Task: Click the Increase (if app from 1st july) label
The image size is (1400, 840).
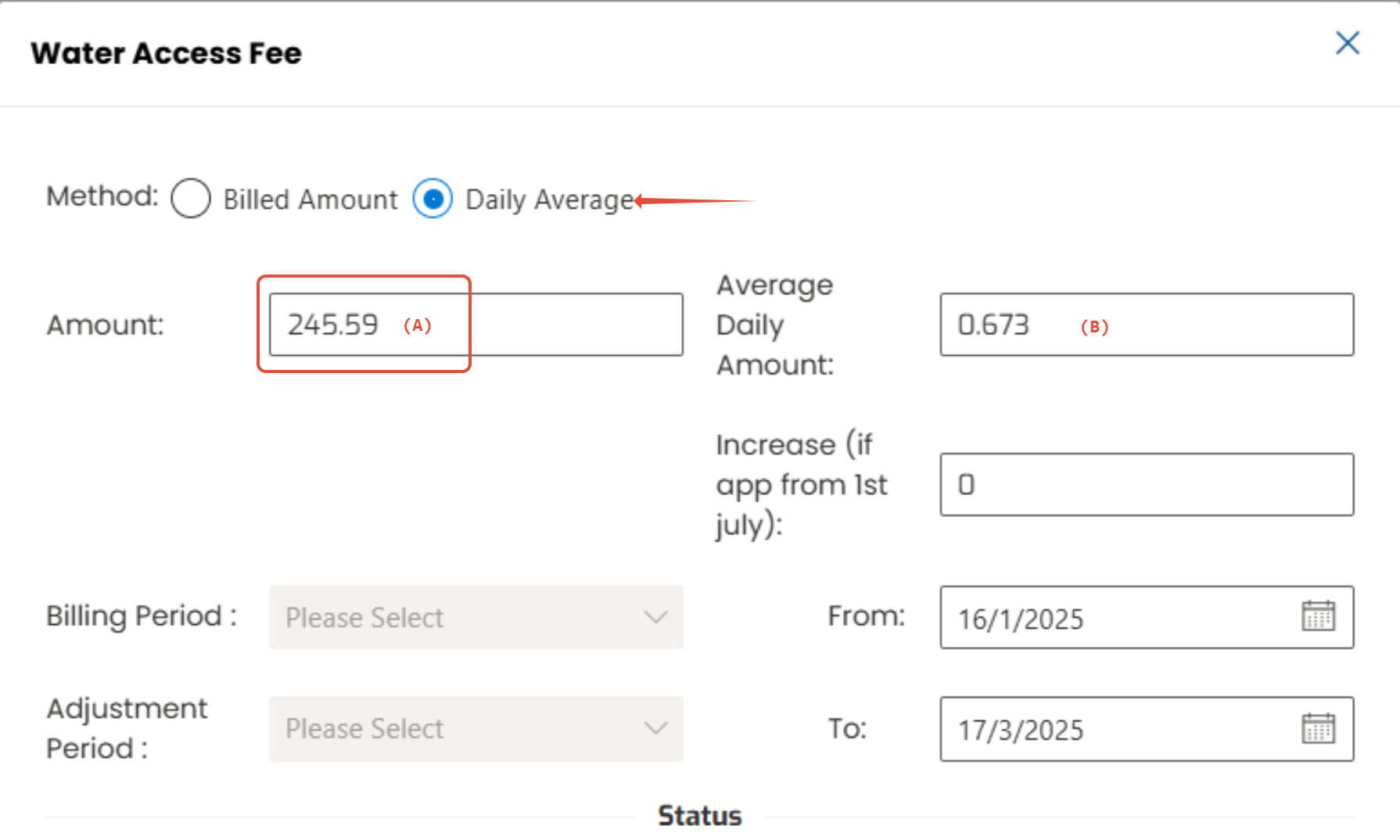Action: coord(801,484)
